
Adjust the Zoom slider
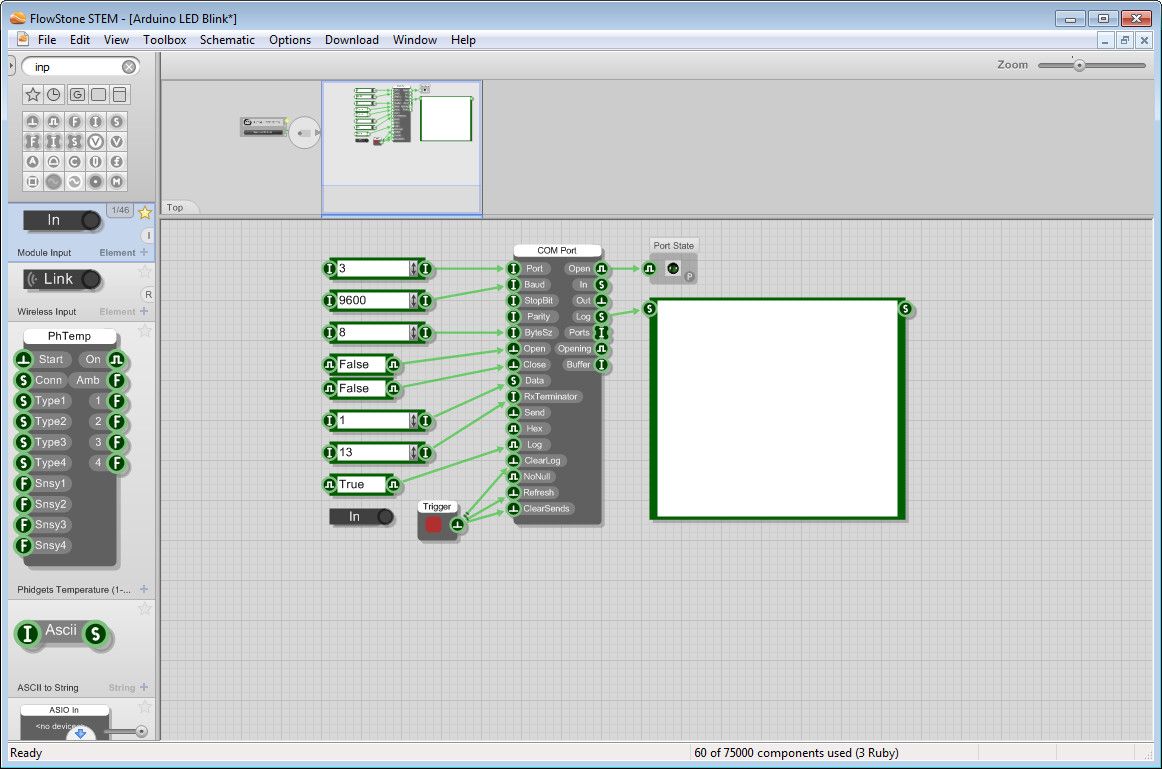1081,64
